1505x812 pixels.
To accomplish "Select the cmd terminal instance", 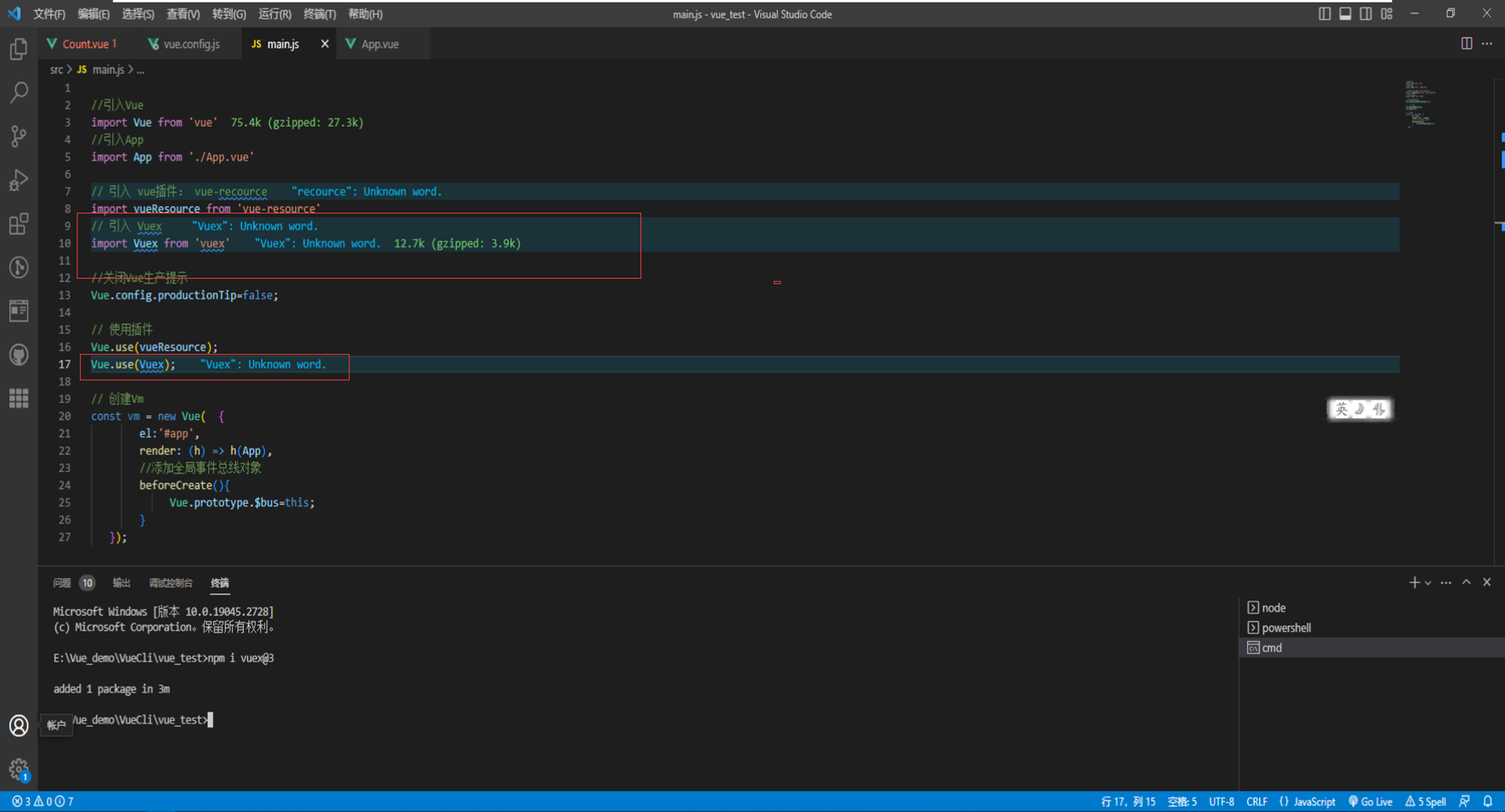I will [x=1372, y=647].
